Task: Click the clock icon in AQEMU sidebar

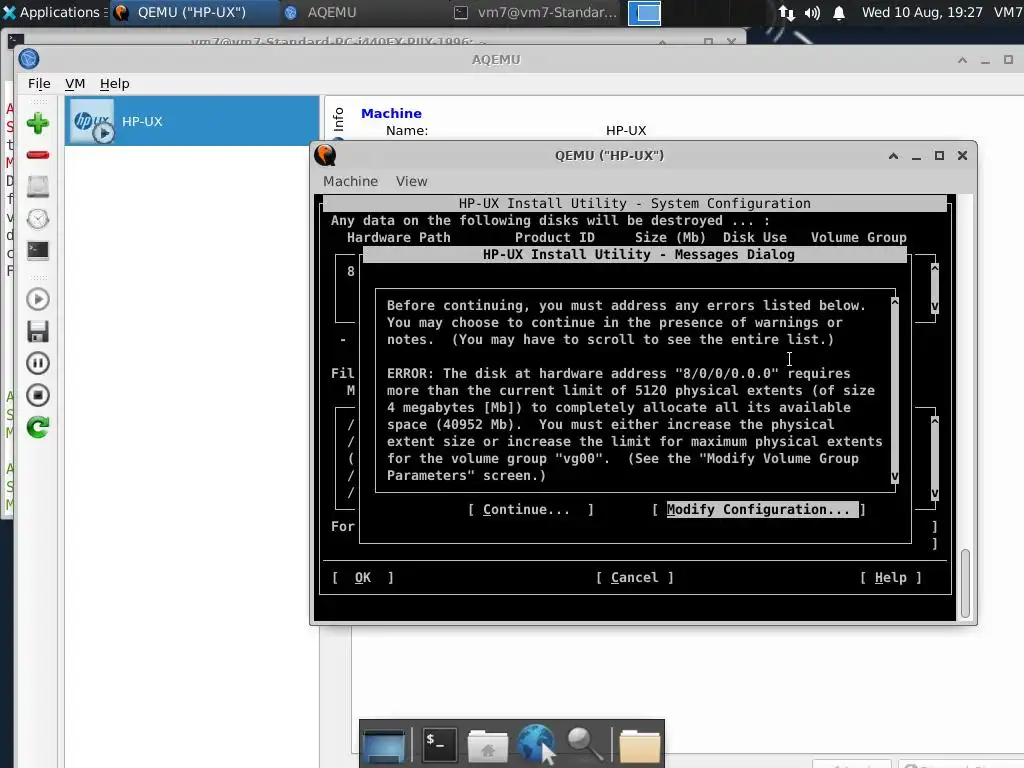Action: tap(38, 219)
